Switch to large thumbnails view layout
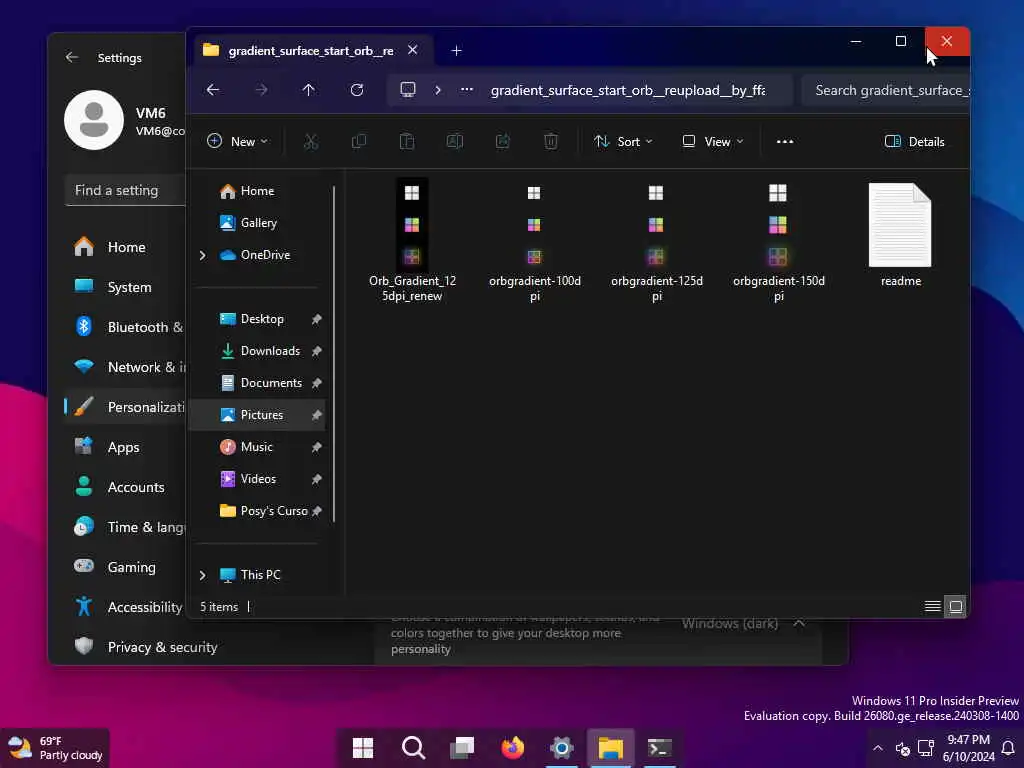The image size is (1024, 768). 955,607
